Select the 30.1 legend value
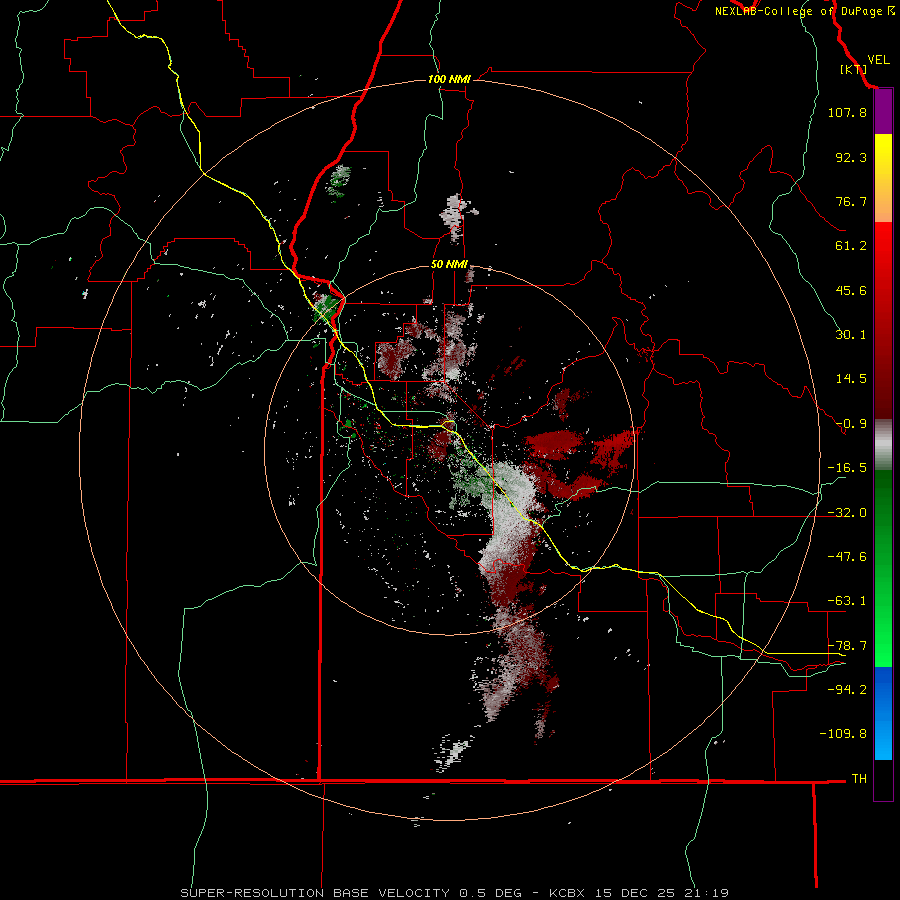The height and width of the screenshot is (900, 900). 851,335
